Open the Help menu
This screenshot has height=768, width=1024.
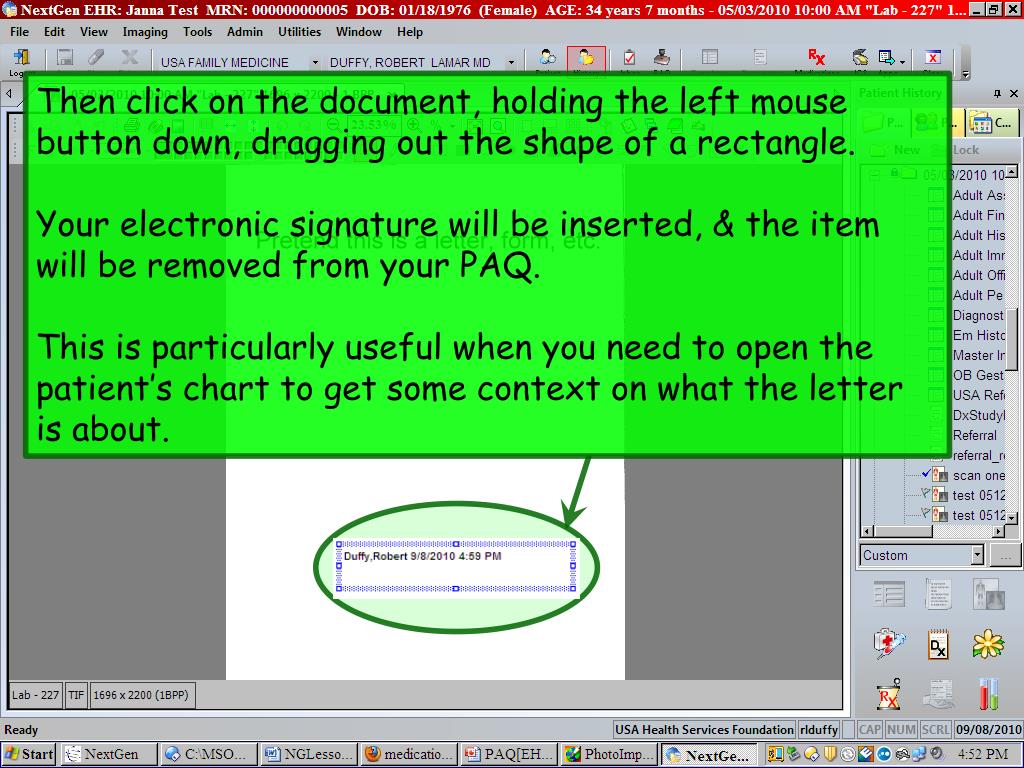pos(409,31)
